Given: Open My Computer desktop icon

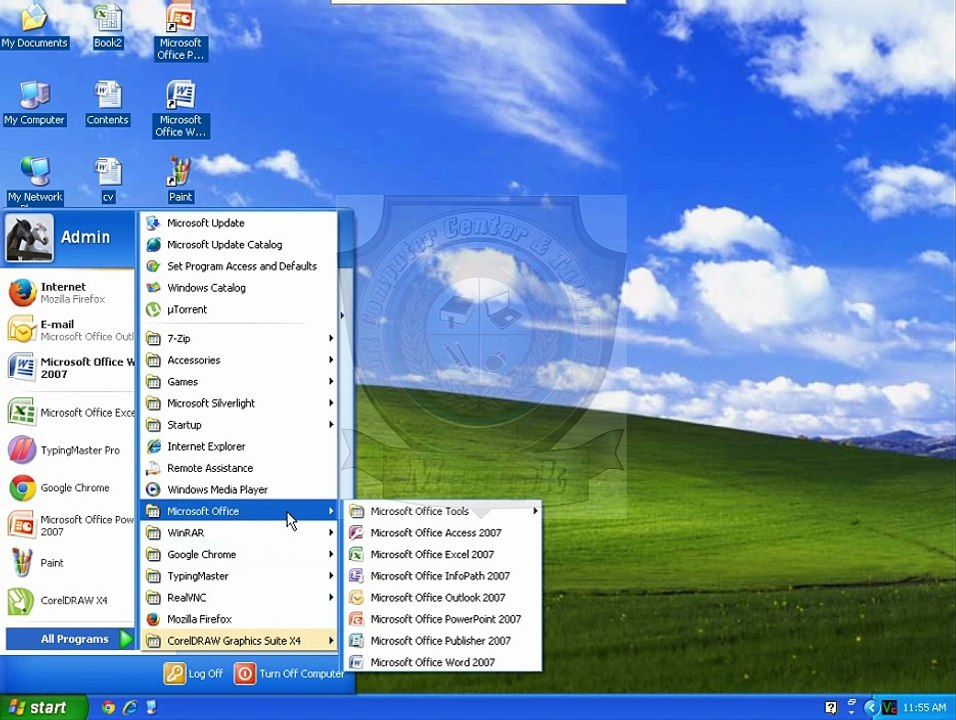Looking at the screenshot, I should (34, 103).
